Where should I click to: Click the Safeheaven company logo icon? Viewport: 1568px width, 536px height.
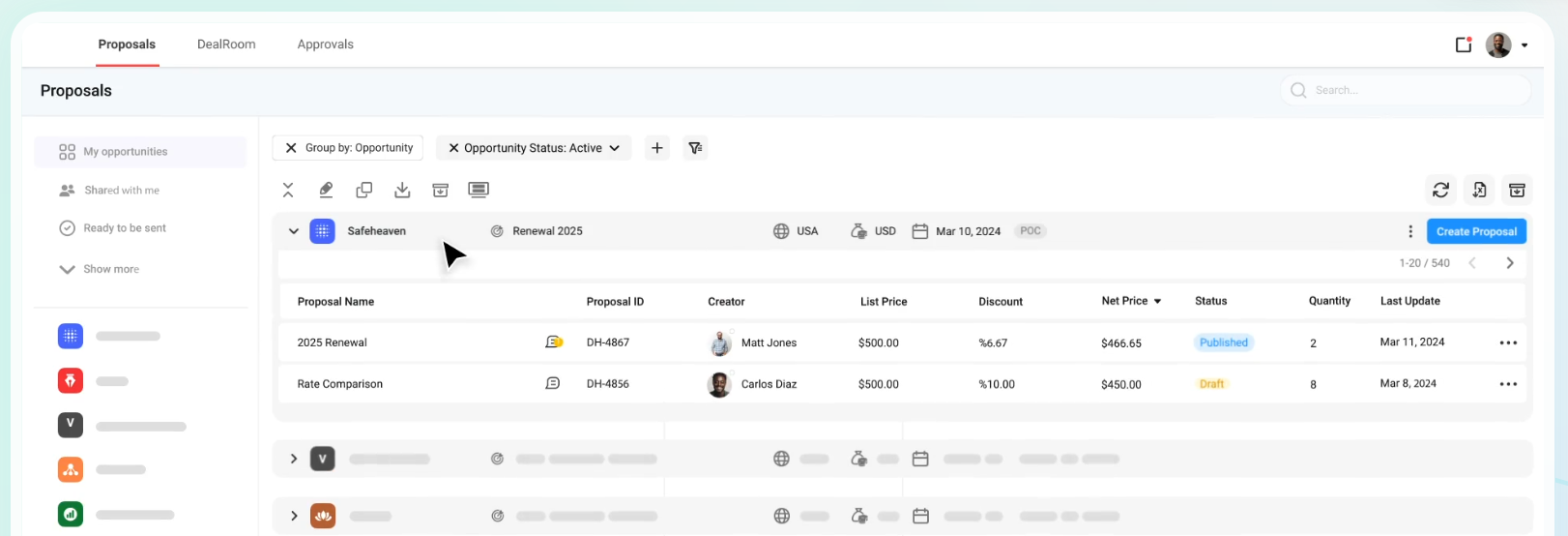tap(322, 231)
